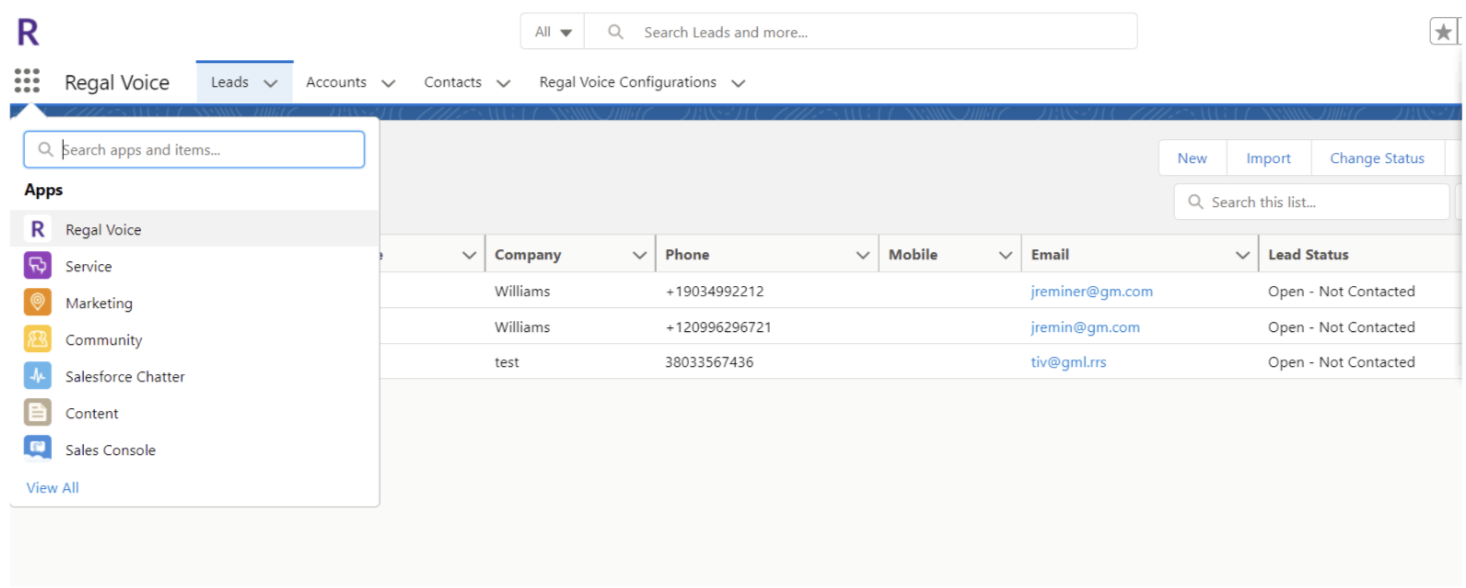Click phone number +19034992212
Image resolution: width=1466 pixels, height=588 pixels.
[714, 291]
